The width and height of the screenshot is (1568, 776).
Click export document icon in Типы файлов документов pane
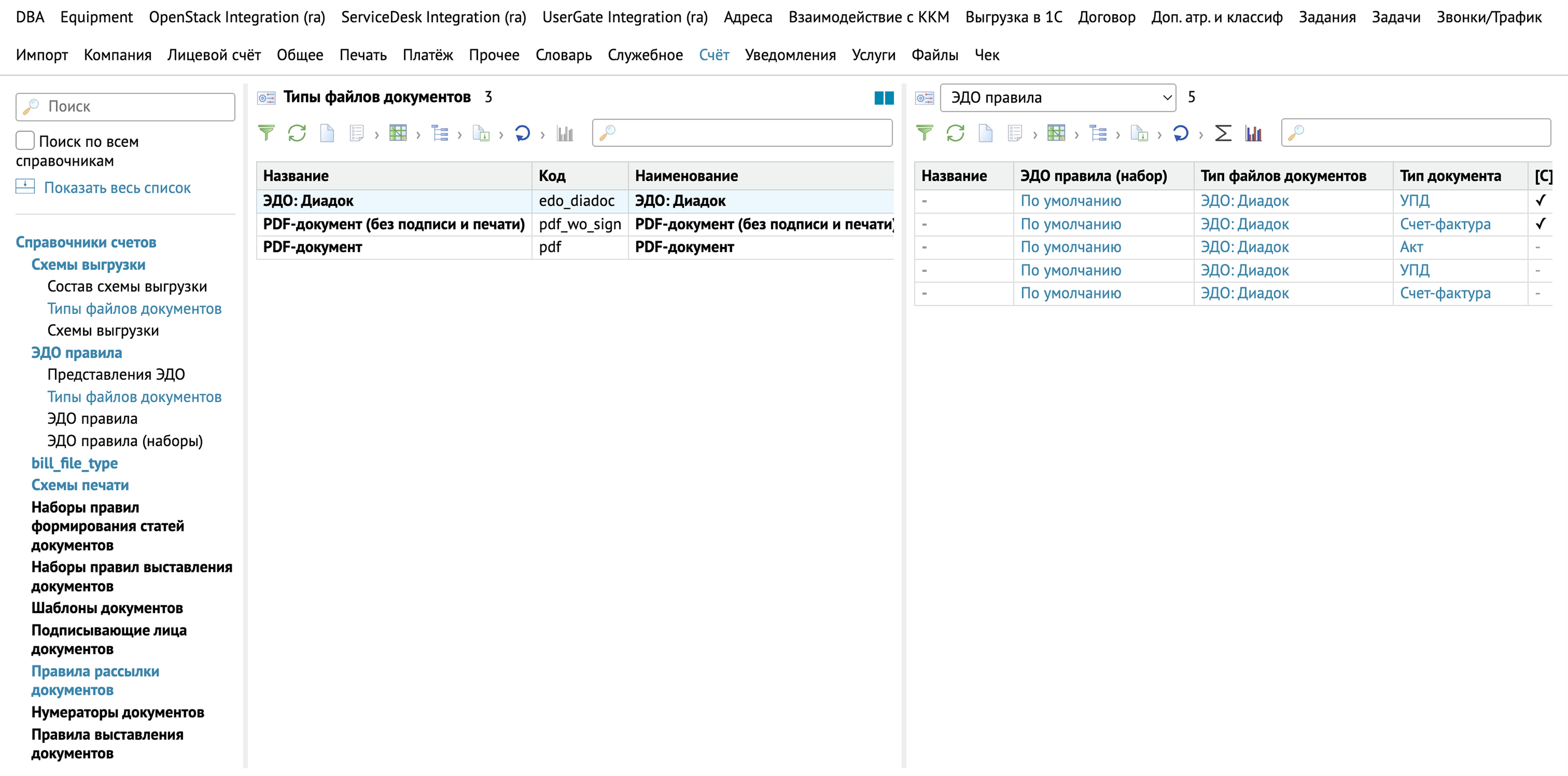pos(481,133)
